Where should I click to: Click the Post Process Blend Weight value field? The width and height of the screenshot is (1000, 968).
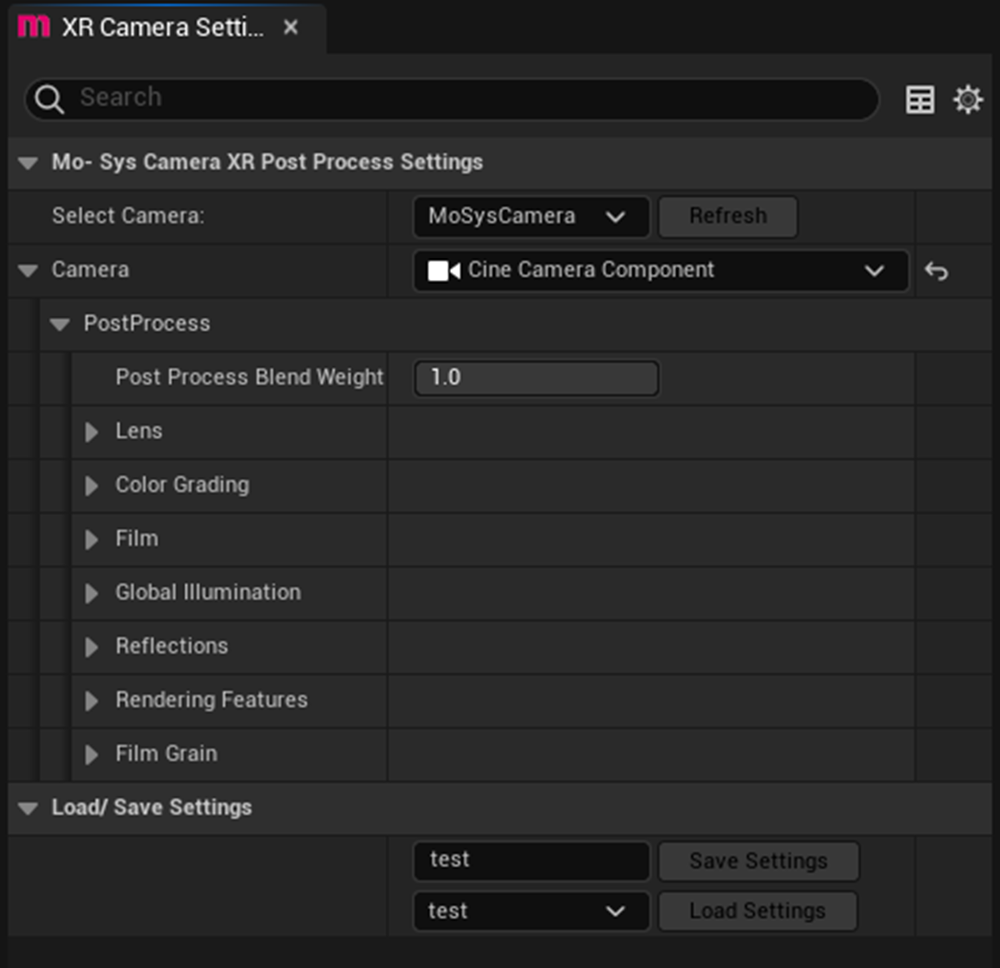tap(536, 378)
